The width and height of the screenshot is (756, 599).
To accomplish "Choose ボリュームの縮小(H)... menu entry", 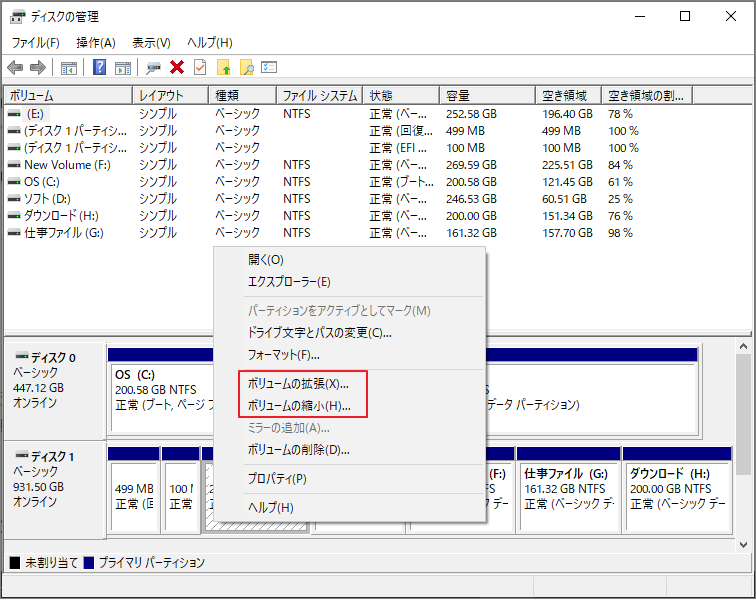I will pyautogui.click(x=350, y=406).
